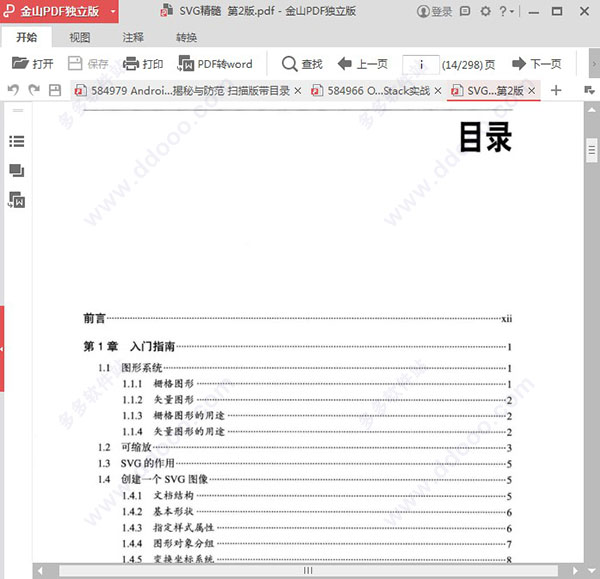This screenshot has width=600, height=579.
Task: Click the 1.1 图形系统 entry
Action: [x=305, y=368]
